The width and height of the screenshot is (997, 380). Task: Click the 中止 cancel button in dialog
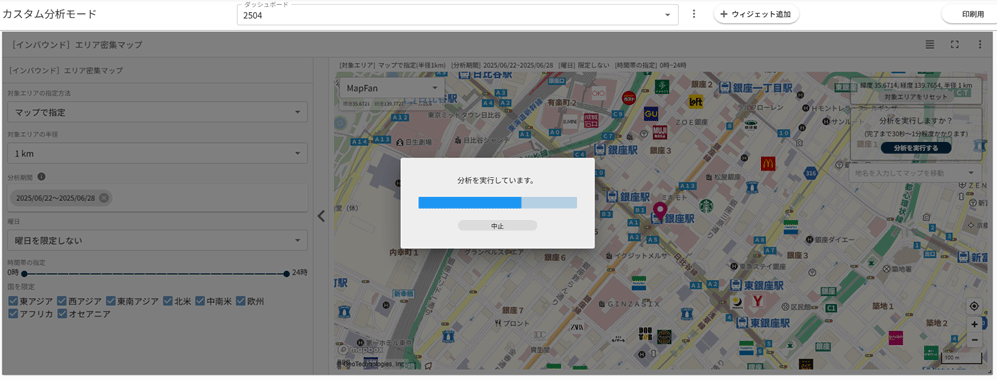click(x=497, y=226)
